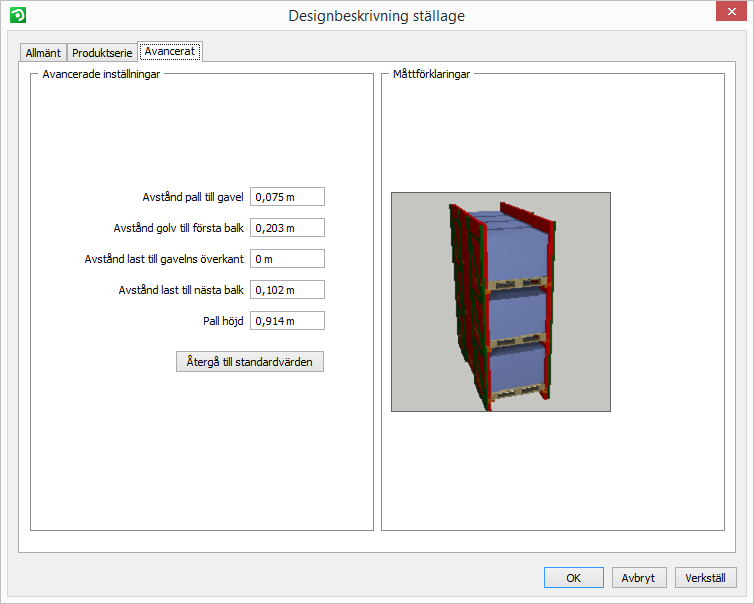Close the Designbeskrivning ställage dialog
This screenshot has height=604, width=754.
[x=731, y=12]
